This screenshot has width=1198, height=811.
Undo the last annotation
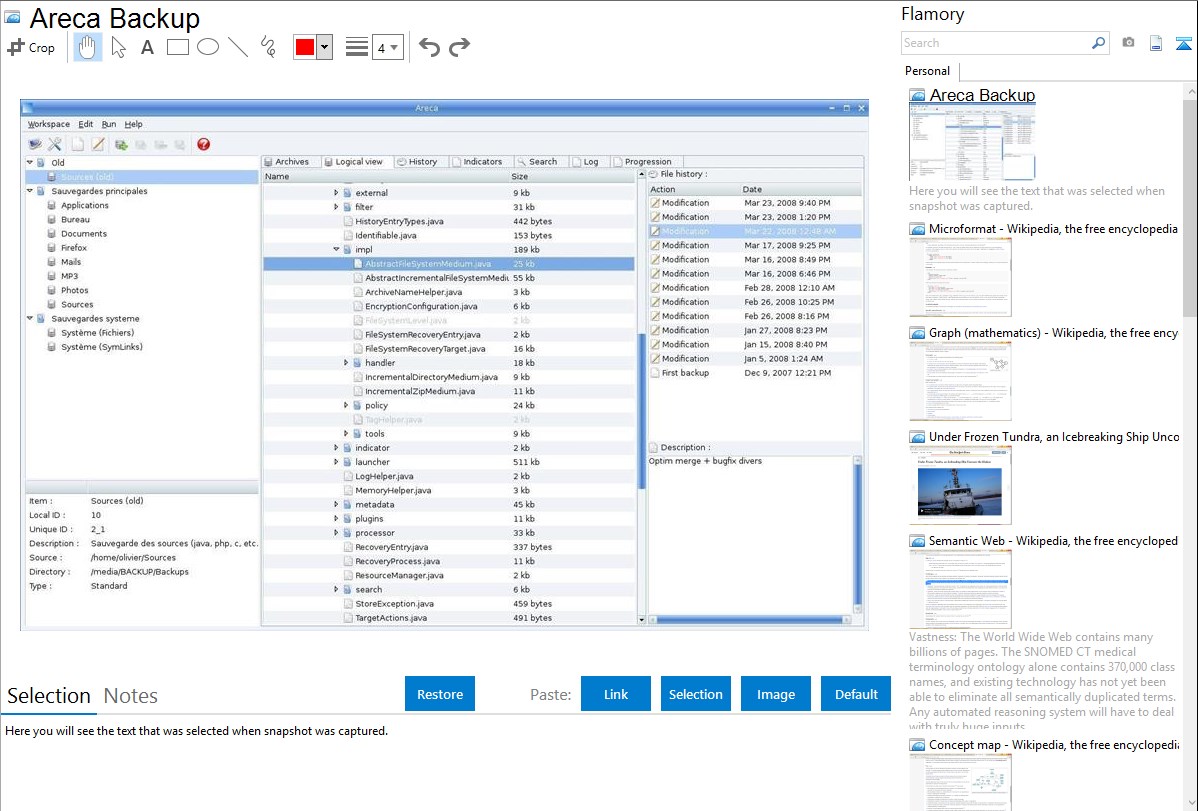pos(429,47)
